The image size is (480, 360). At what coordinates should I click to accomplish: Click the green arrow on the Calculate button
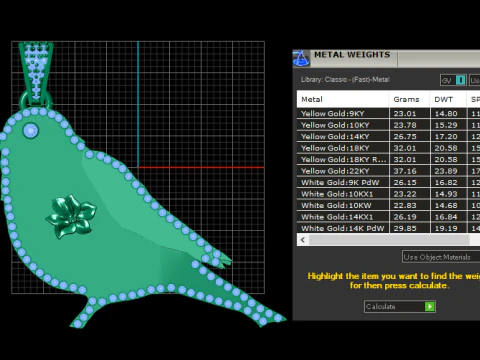(x=430, y=306)
